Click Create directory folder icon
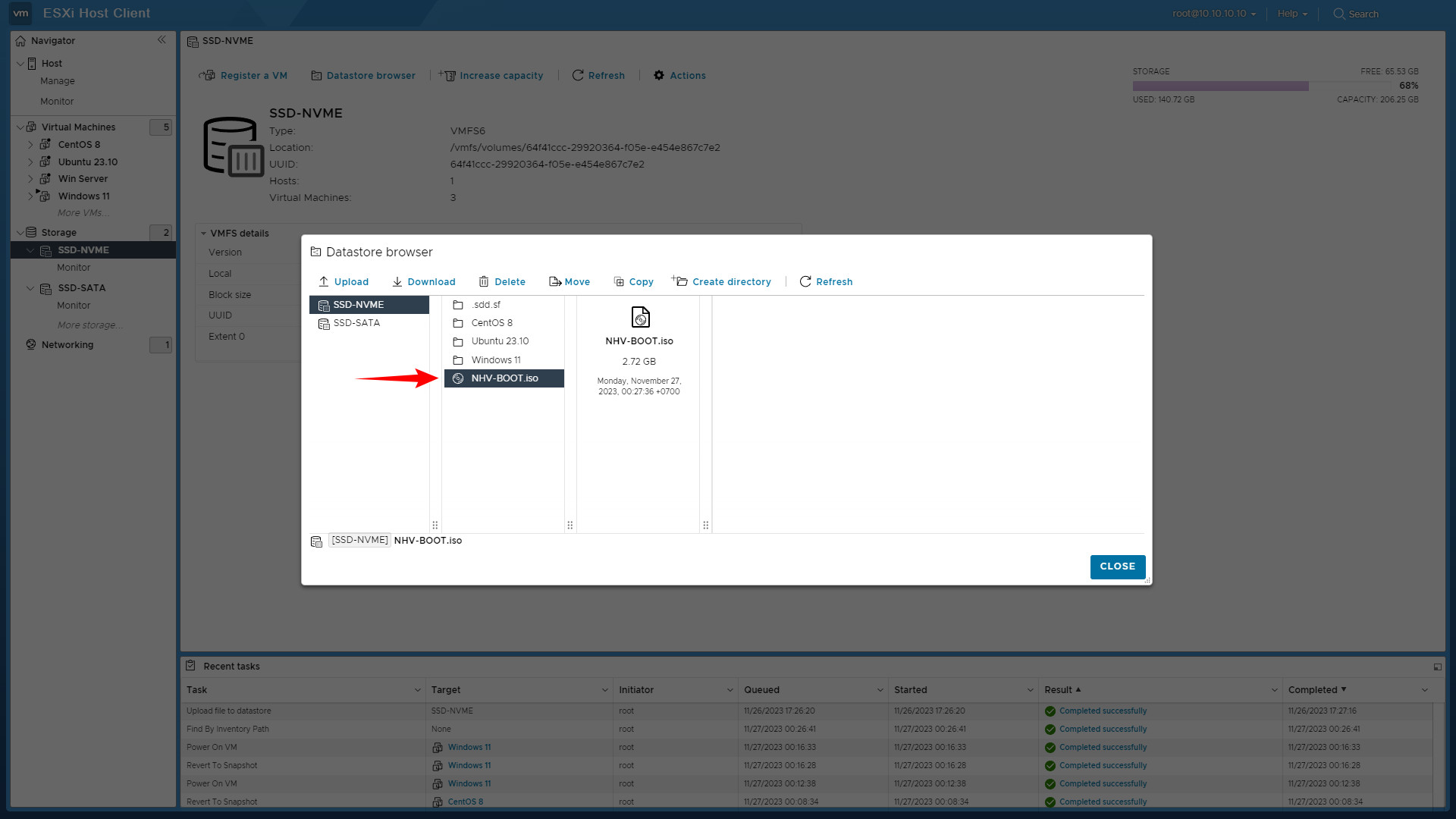1456x819 pixels. coord(679,281)
